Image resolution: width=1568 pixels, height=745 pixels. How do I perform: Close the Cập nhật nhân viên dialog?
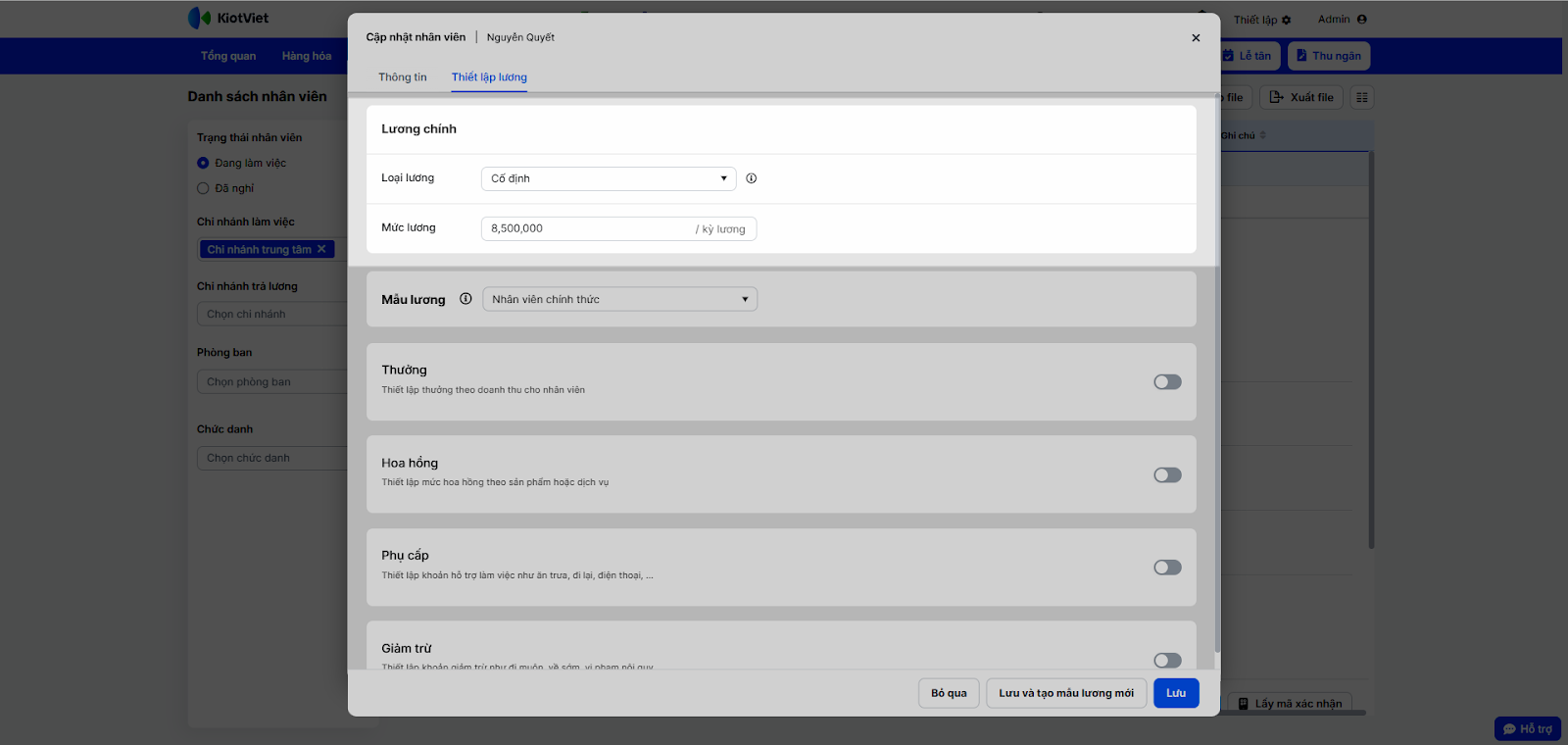(x=1196, y=37)
